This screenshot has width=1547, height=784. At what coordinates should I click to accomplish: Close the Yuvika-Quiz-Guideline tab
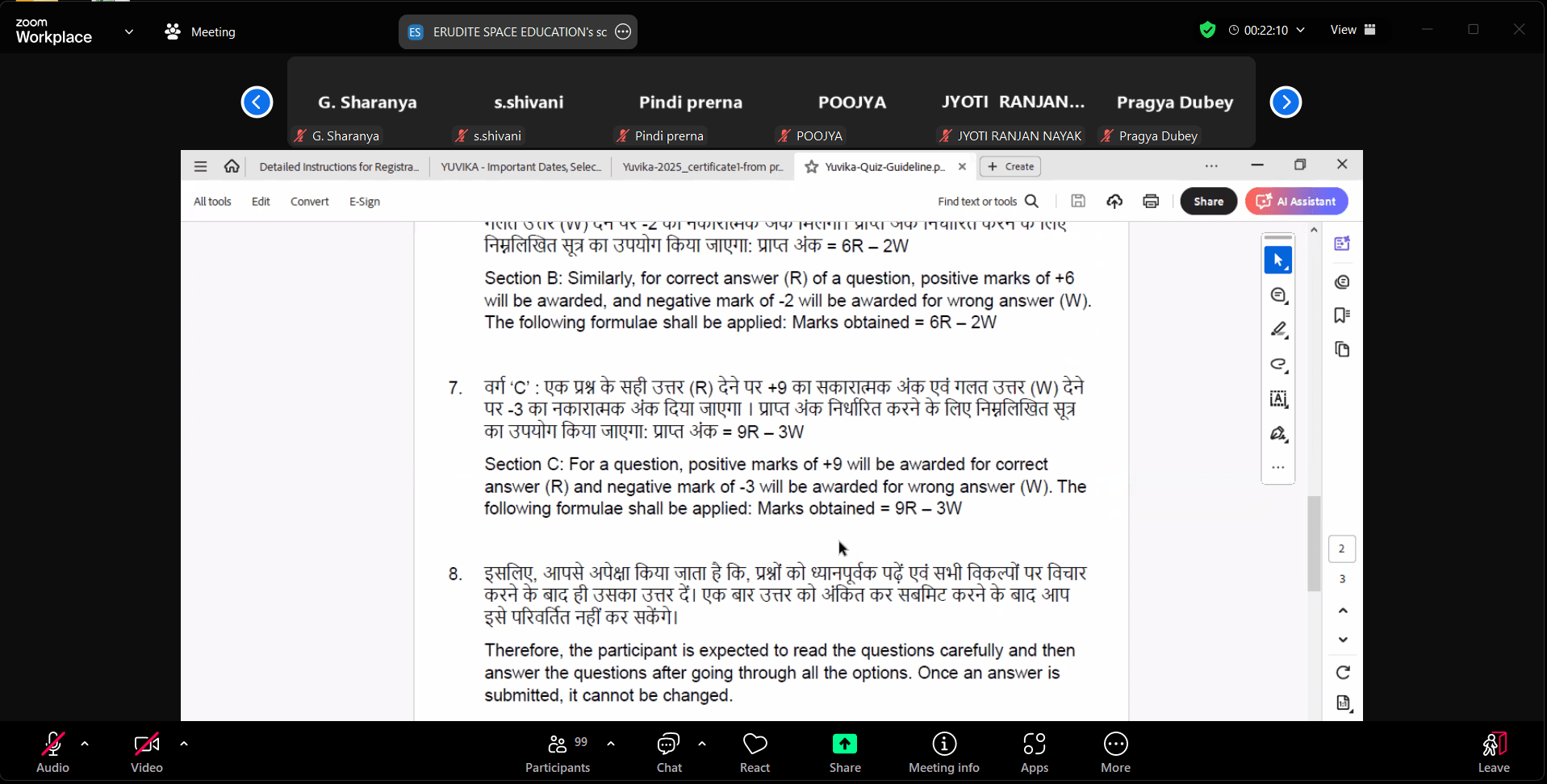[962, 167]
